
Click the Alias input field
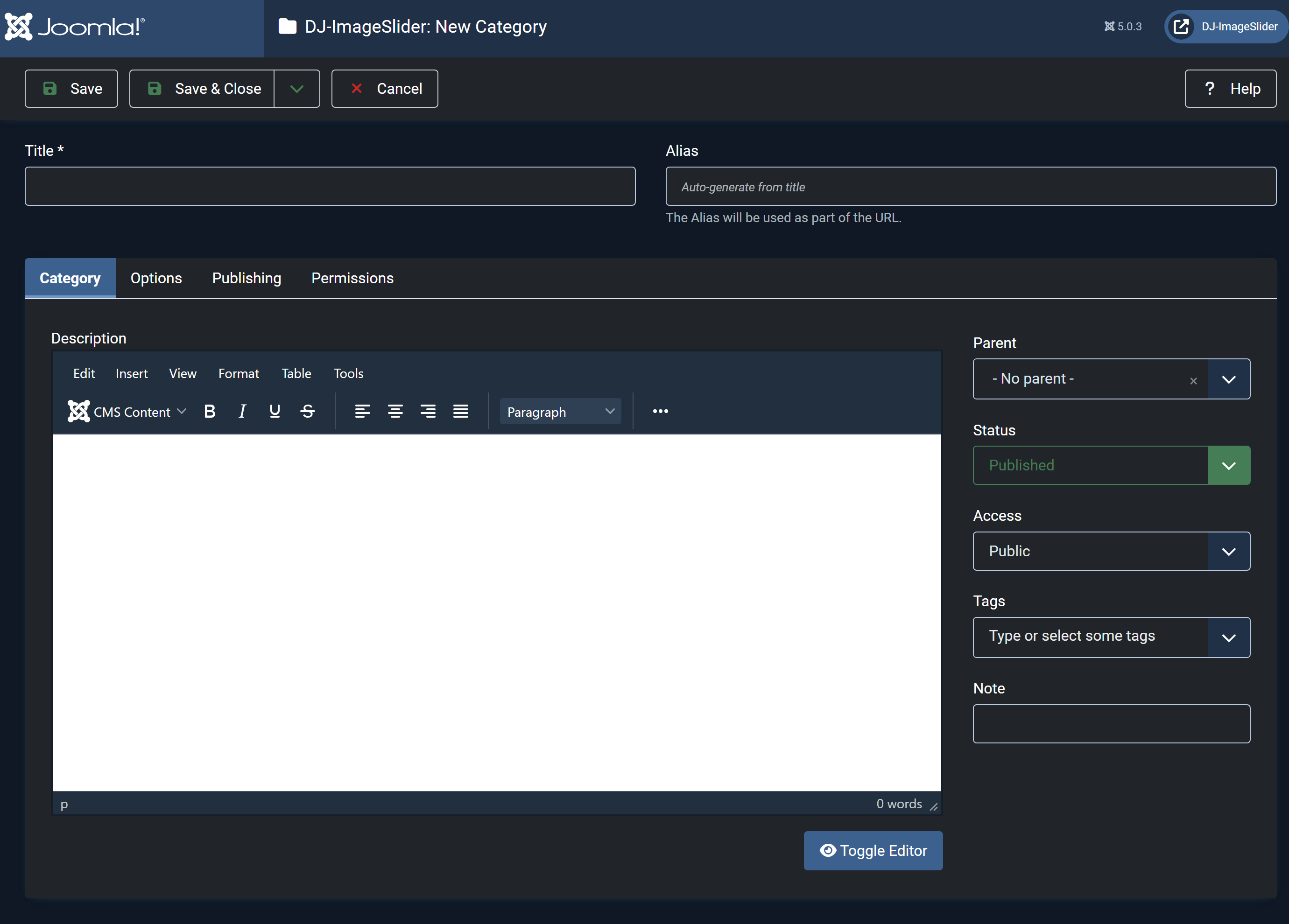[971, 186]
